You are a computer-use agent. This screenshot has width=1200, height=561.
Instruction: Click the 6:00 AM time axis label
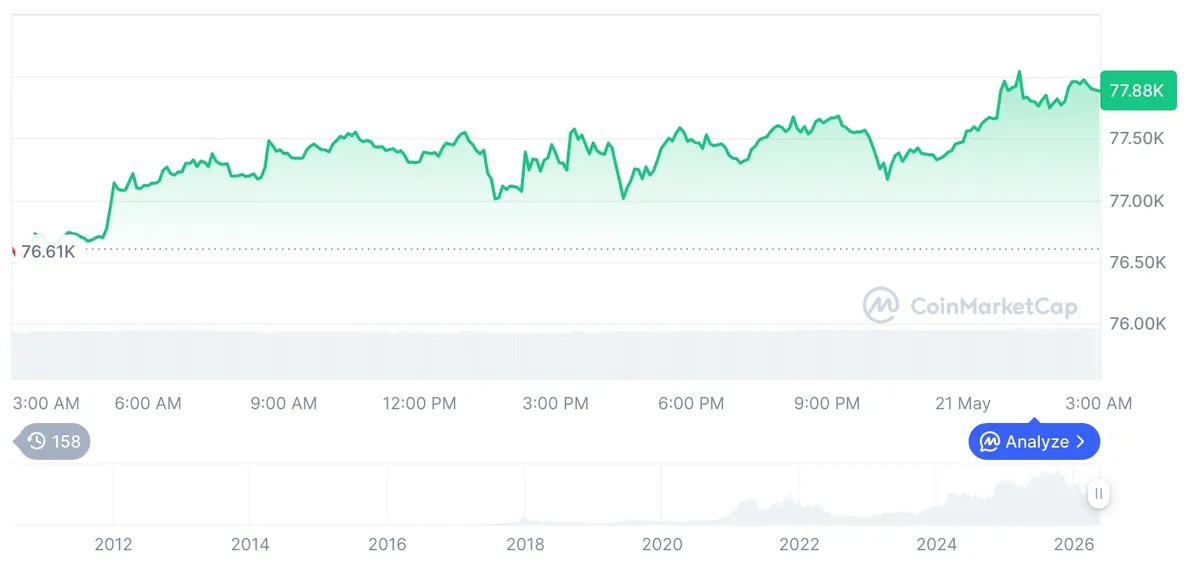tap(148, 403)
